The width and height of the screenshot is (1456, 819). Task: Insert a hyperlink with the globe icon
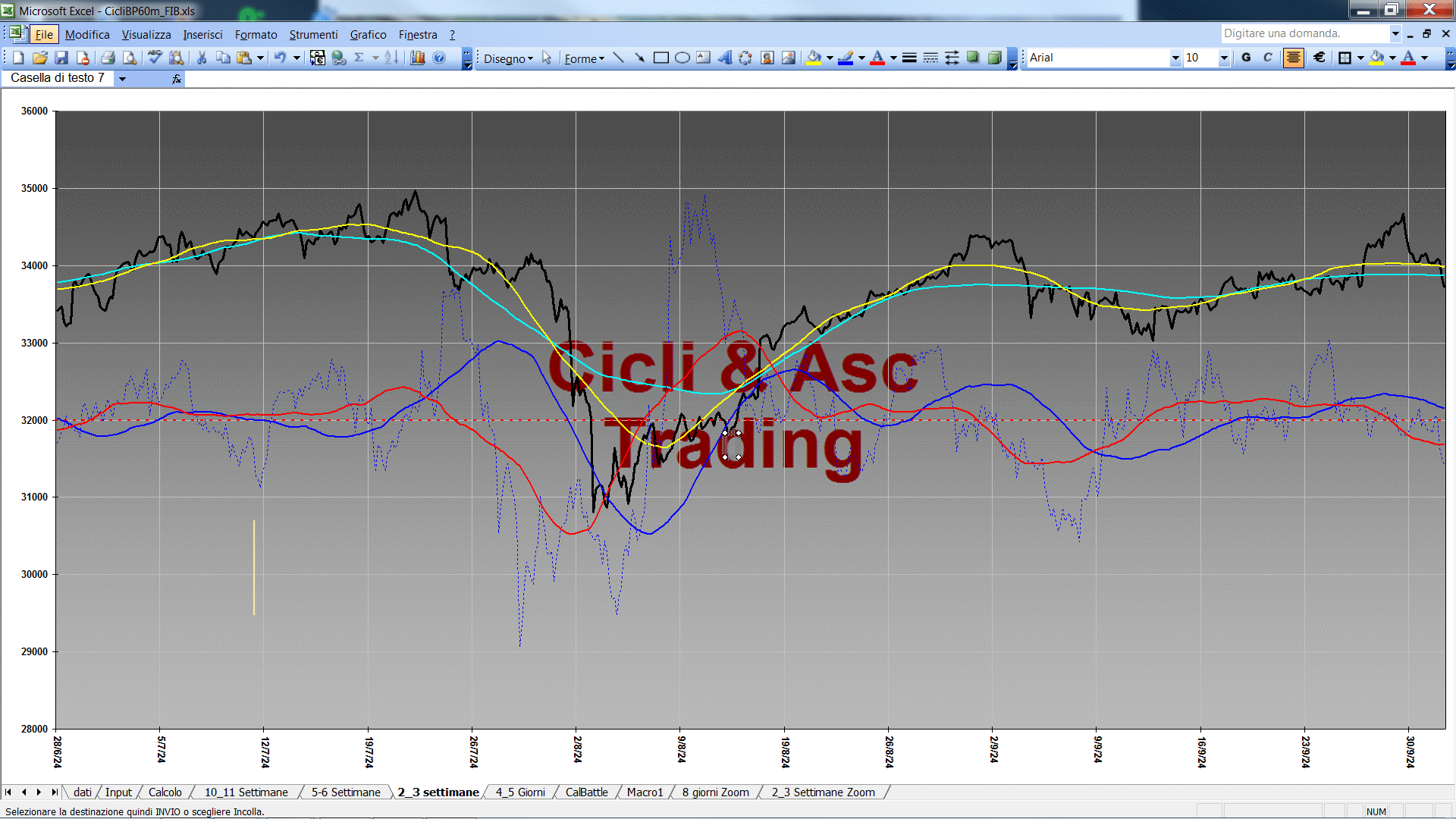339,58
